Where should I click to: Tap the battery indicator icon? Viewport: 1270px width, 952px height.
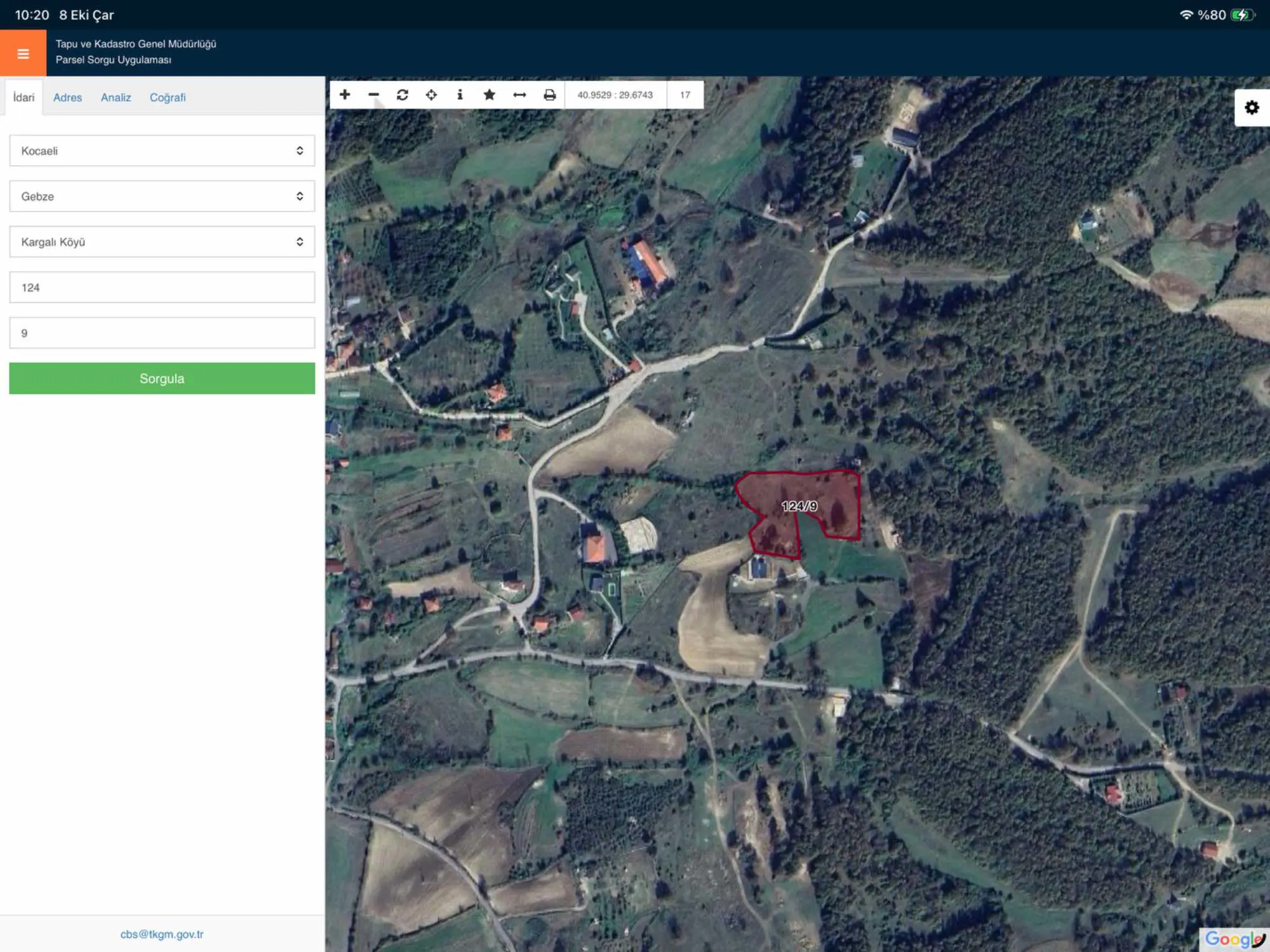(x=1243, y=15)
